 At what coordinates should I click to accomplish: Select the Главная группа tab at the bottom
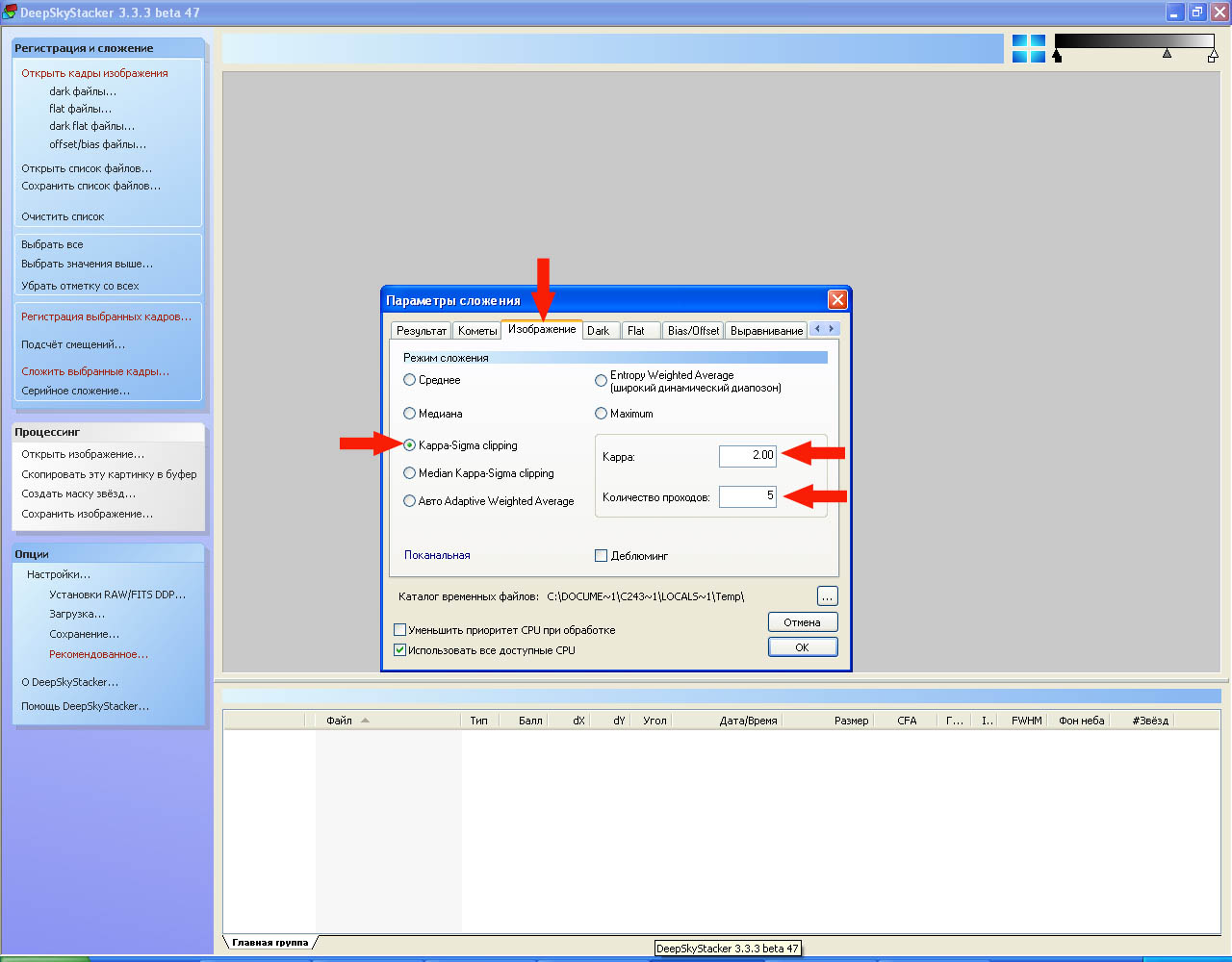coord(269,943)
